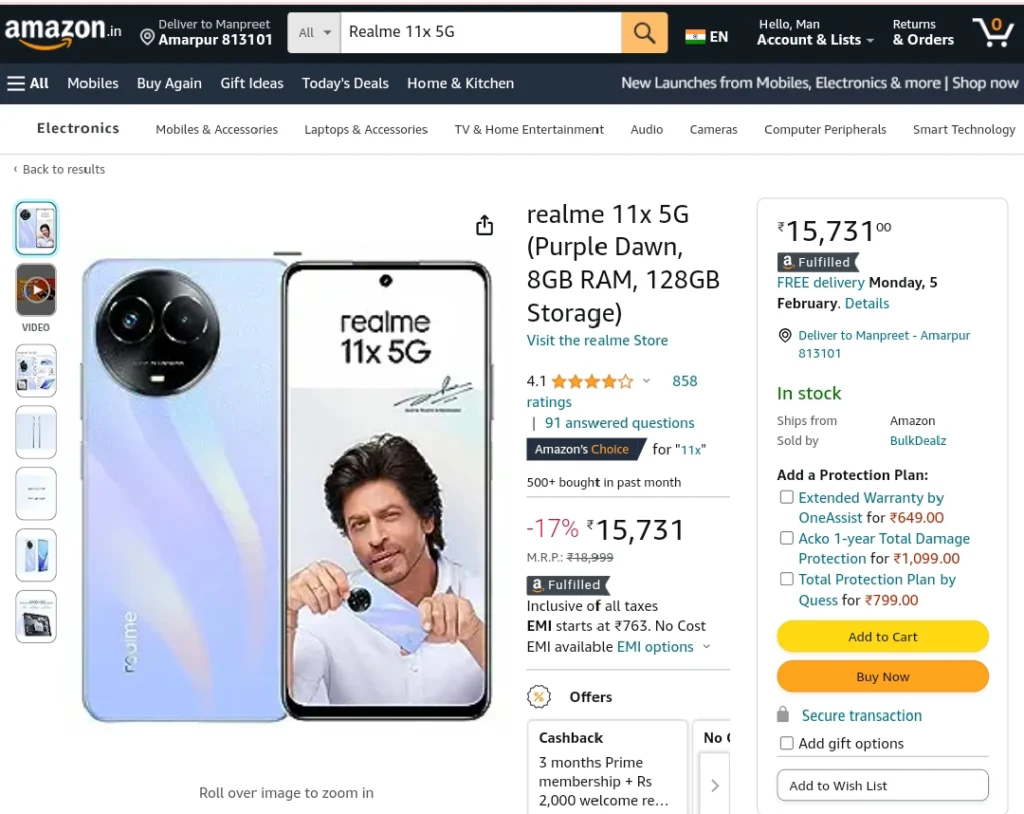Click into the search input field

pyautogui.click(x=481, y=32)
